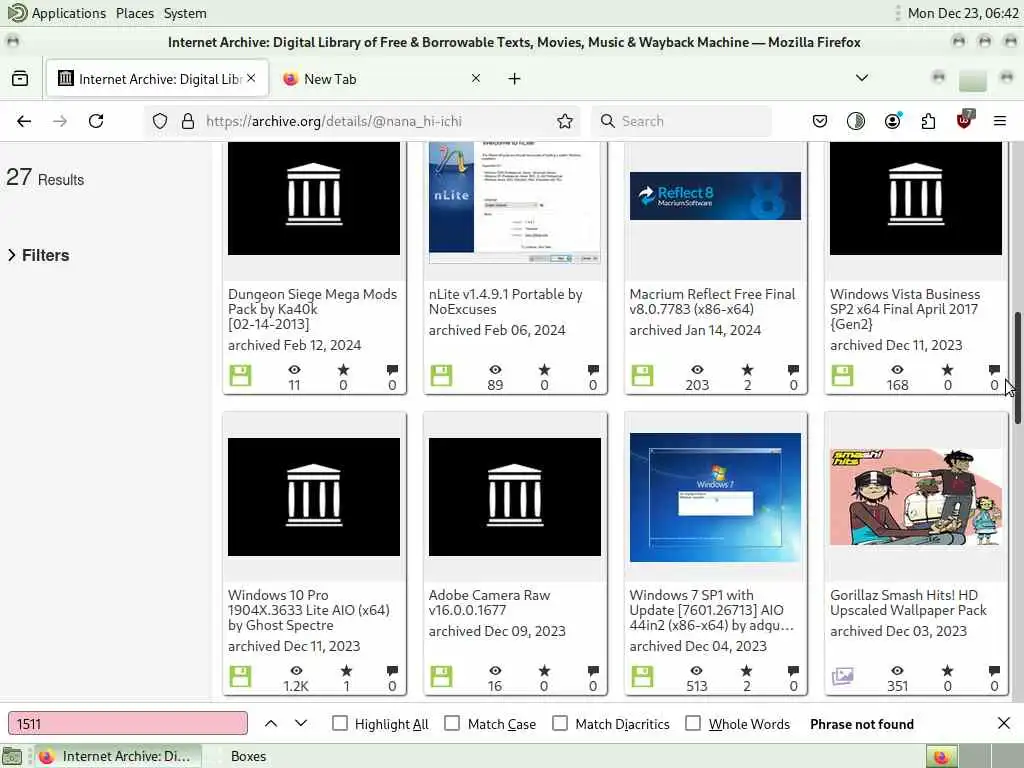1024x768 pixels.
Task: Open the Firefox account icon
Action: [893, 121]
